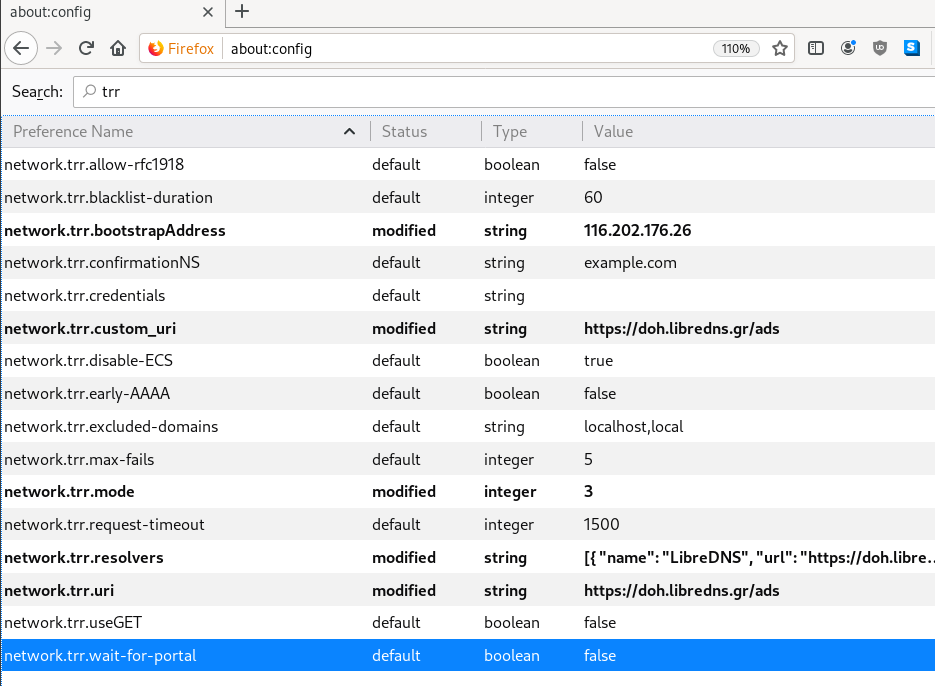The height and width of the screenshot is (686, 935).
Task: Click in the trr search field
Action: 500,92
